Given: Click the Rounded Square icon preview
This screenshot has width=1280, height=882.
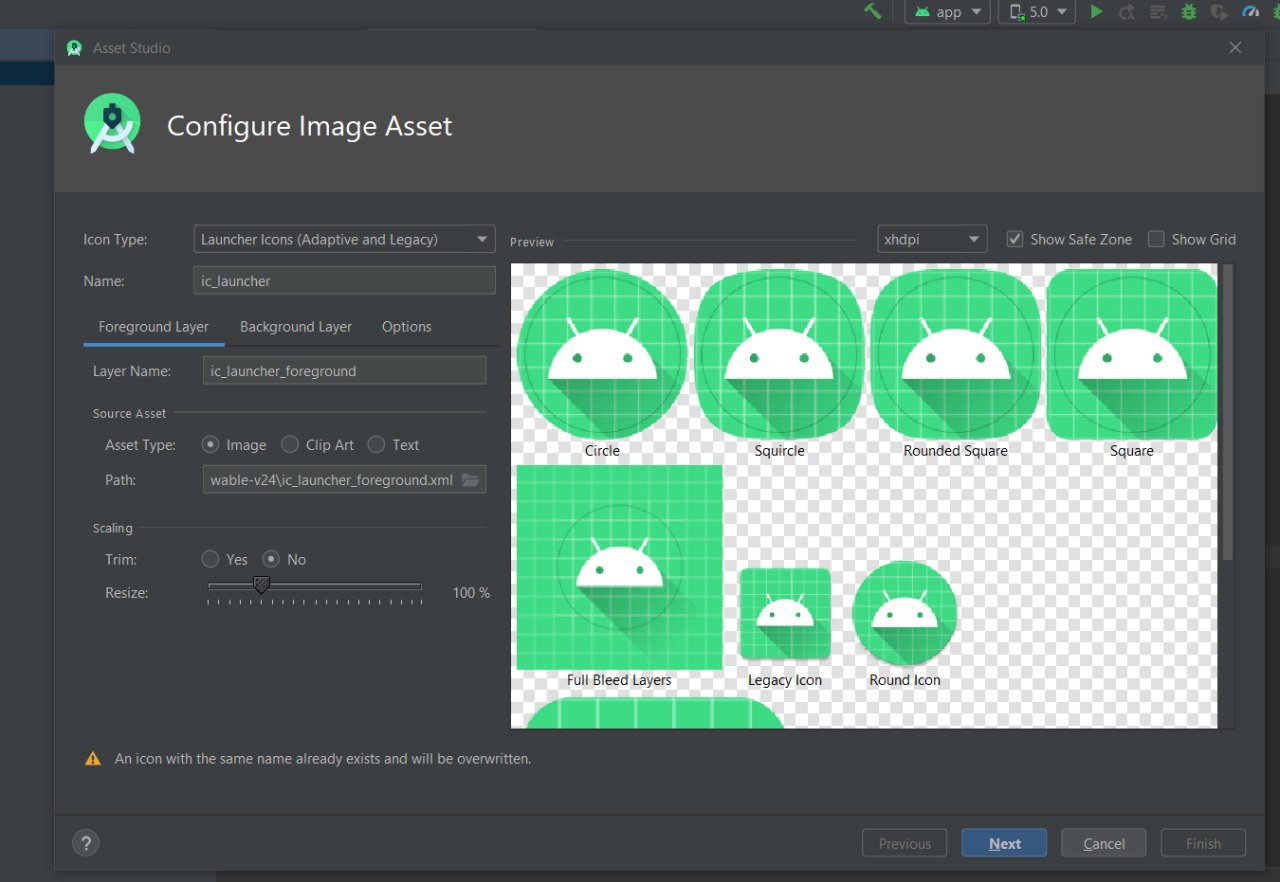Looking at the screenshot, I should (x=956, y=354).
